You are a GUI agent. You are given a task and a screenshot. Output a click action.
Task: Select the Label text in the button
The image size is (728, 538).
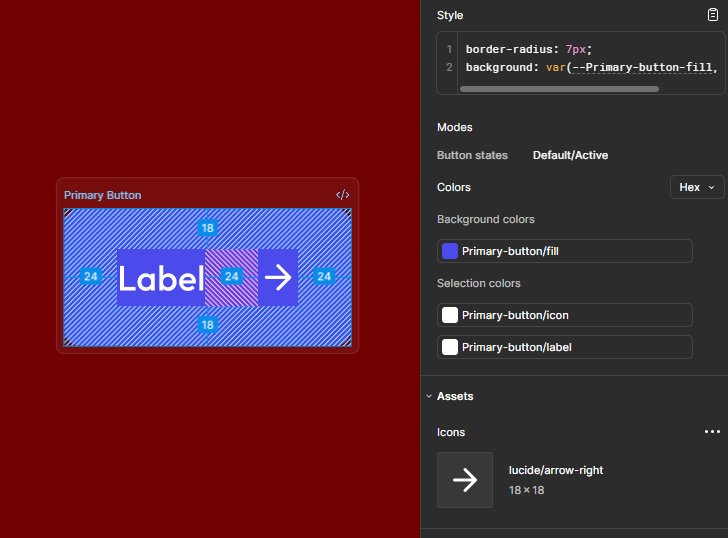[x=161, y=278]
